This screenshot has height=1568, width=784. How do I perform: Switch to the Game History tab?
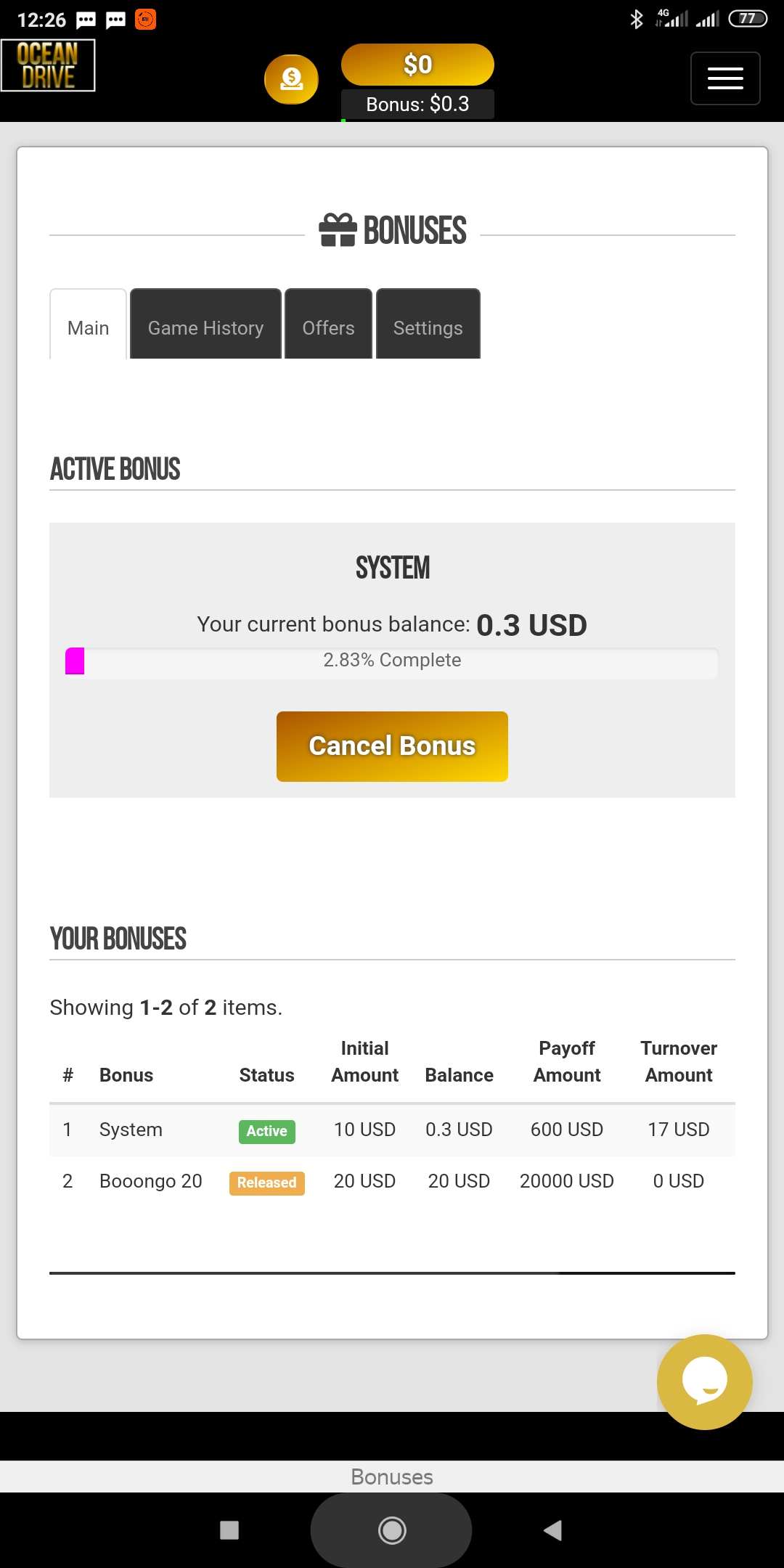205,328
